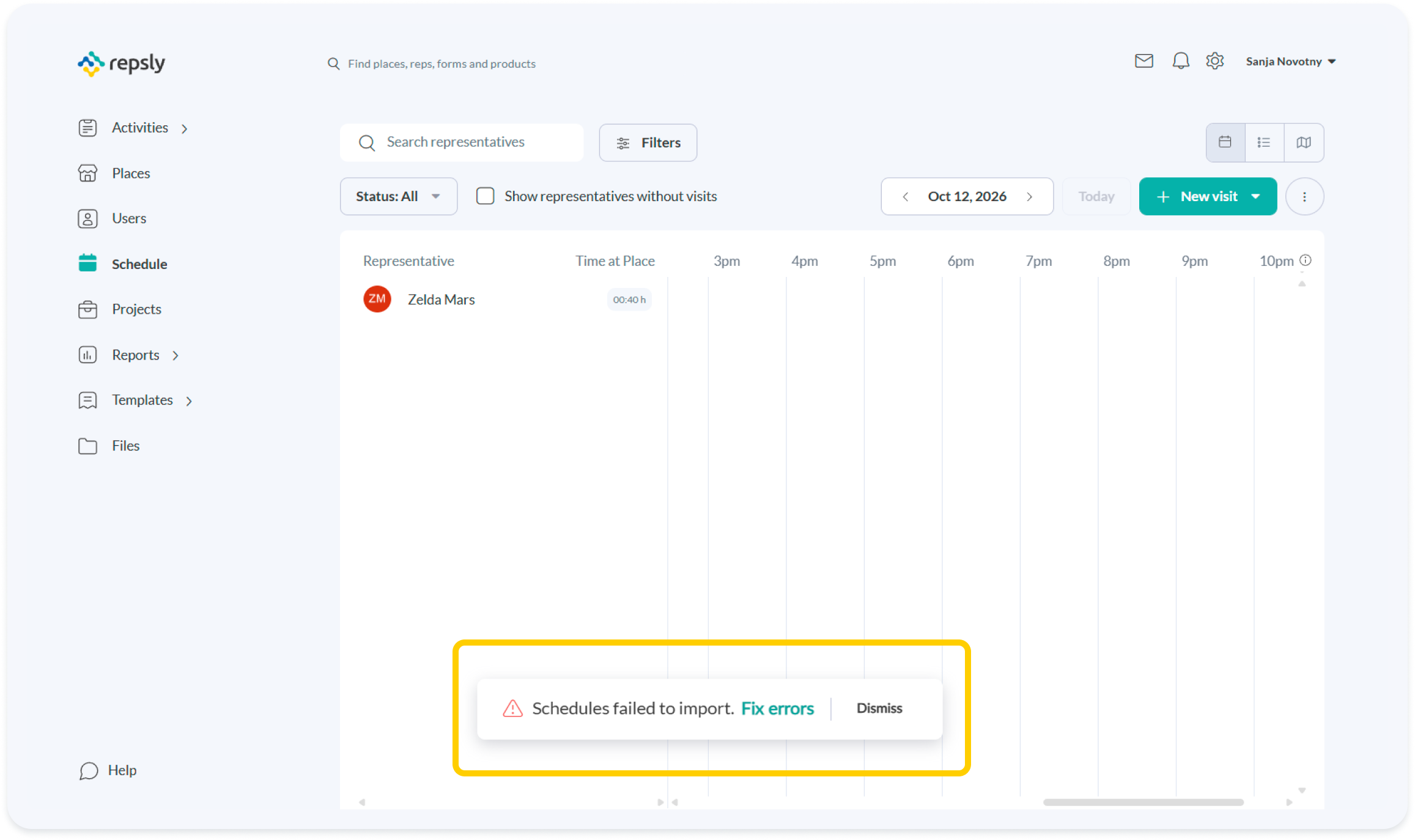The height and width of the screenshot is (840, 1415).
Task: Dismiss the import failure notice
Action: tap(879, 709)
